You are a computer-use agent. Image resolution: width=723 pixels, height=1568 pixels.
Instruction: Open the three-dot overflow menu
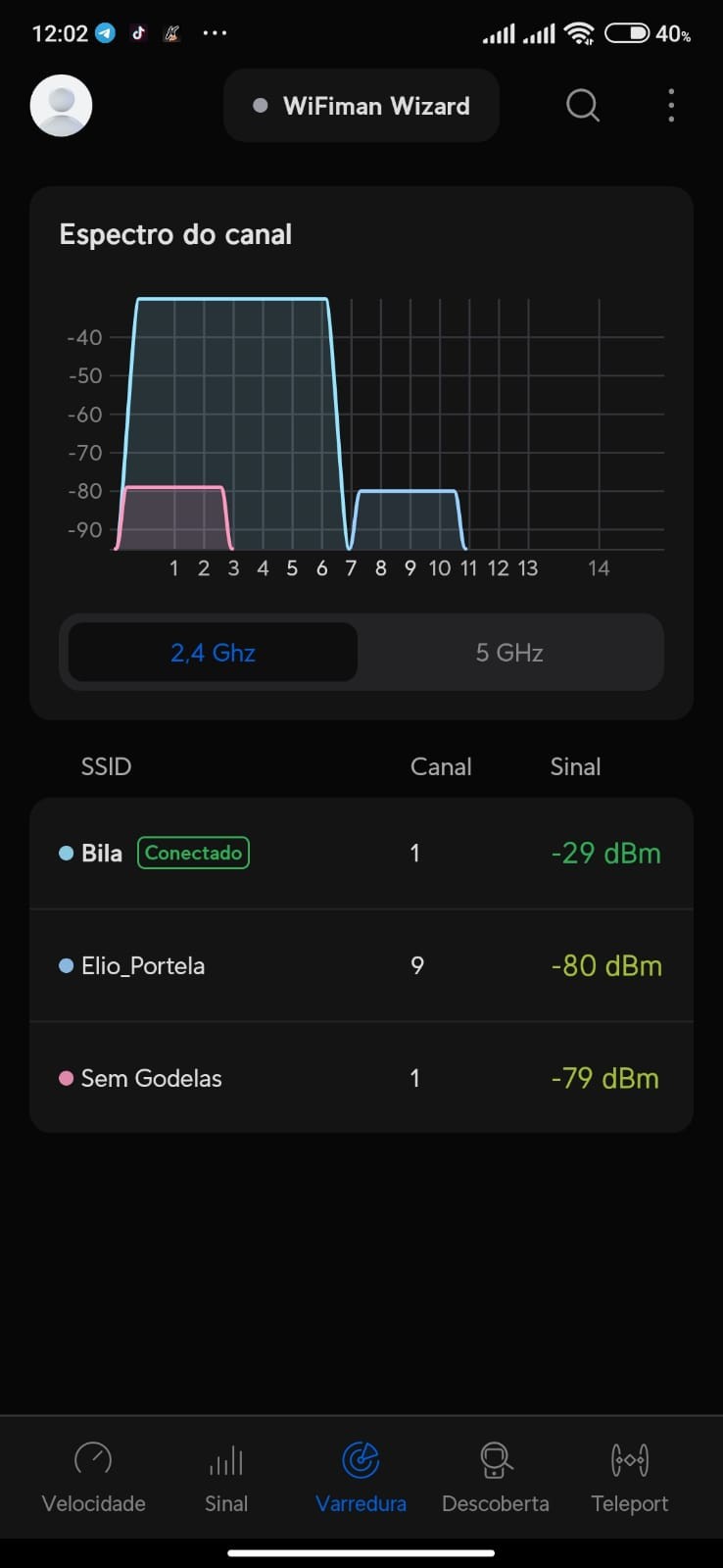click(x=671, y=105)
